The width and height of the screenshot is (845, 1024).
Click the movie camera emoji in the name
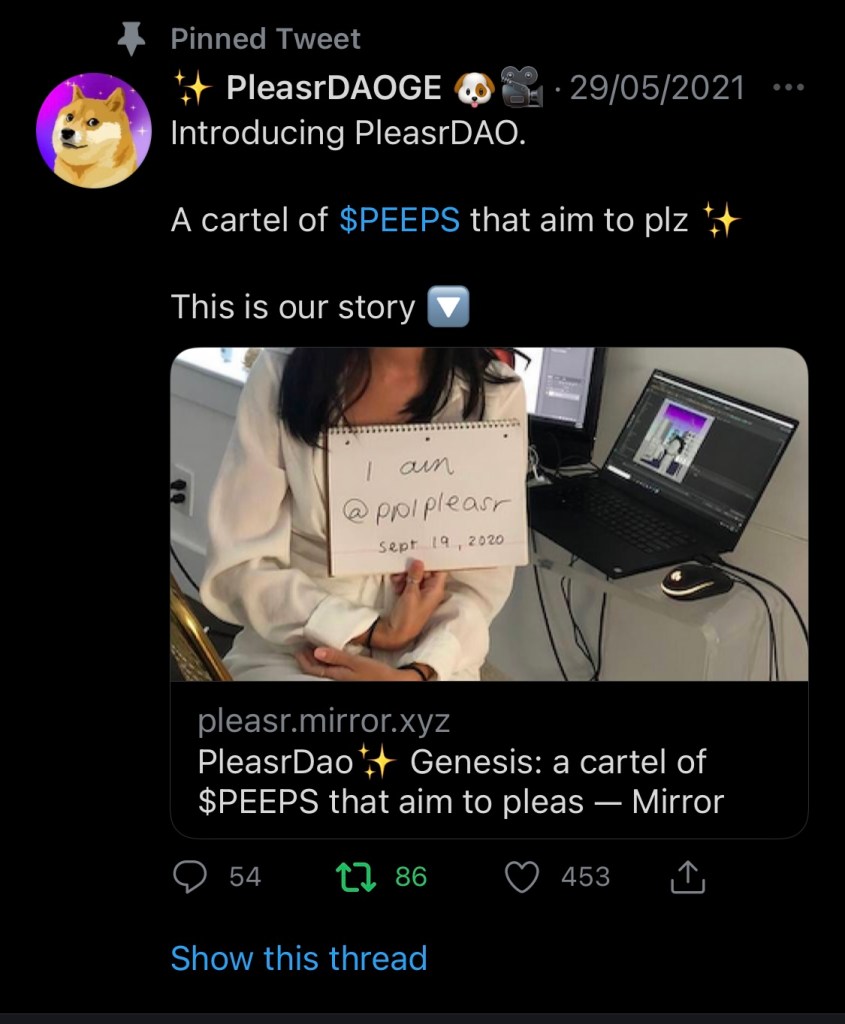[520, 89]
